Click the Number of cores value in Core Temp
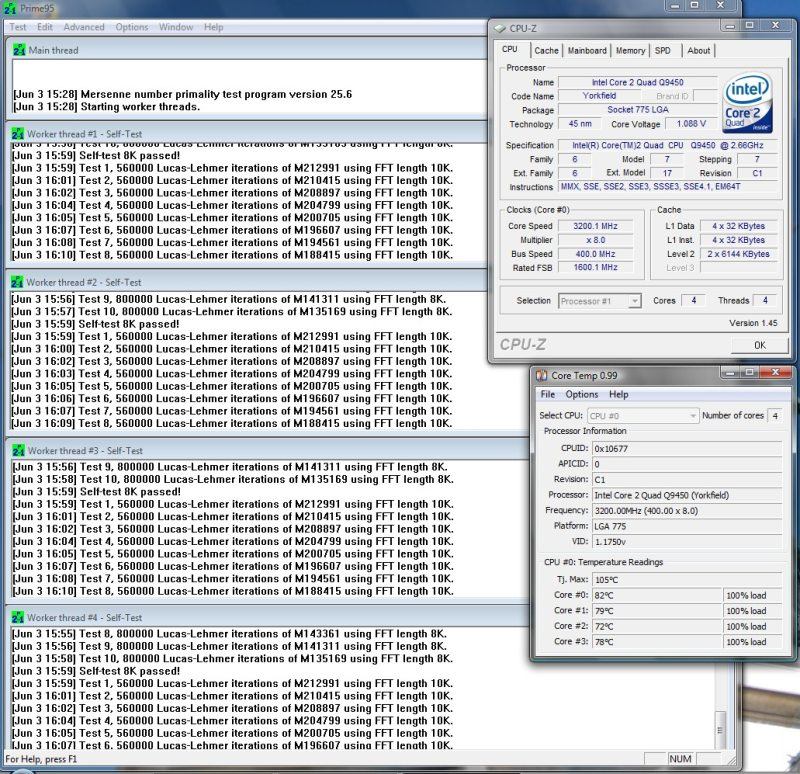Screen dimensions: 800x774 (775, 416)
